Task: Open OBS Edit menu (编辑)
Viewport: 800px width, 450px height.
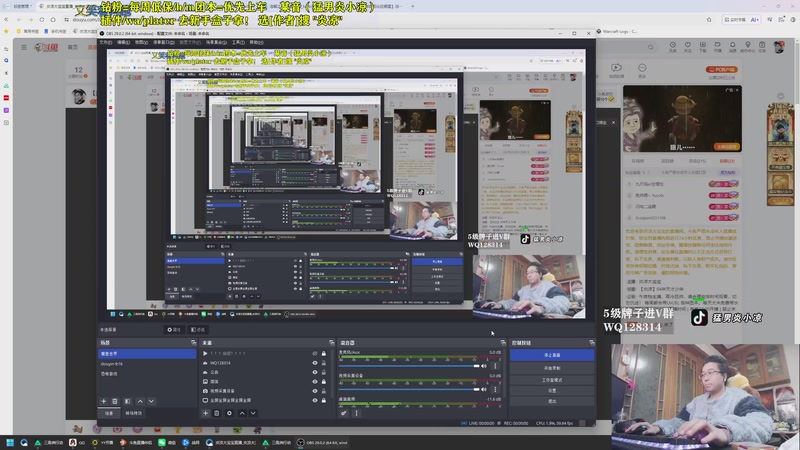Action: [x=123, y=42]
